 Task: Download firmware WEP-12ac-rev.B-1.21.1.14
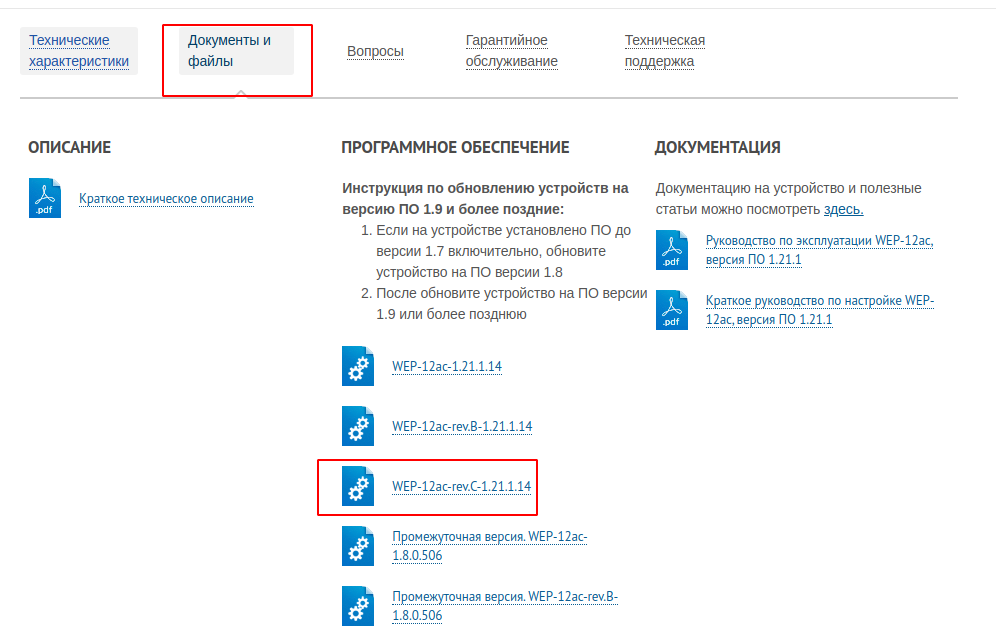click(x=462, y=426)
